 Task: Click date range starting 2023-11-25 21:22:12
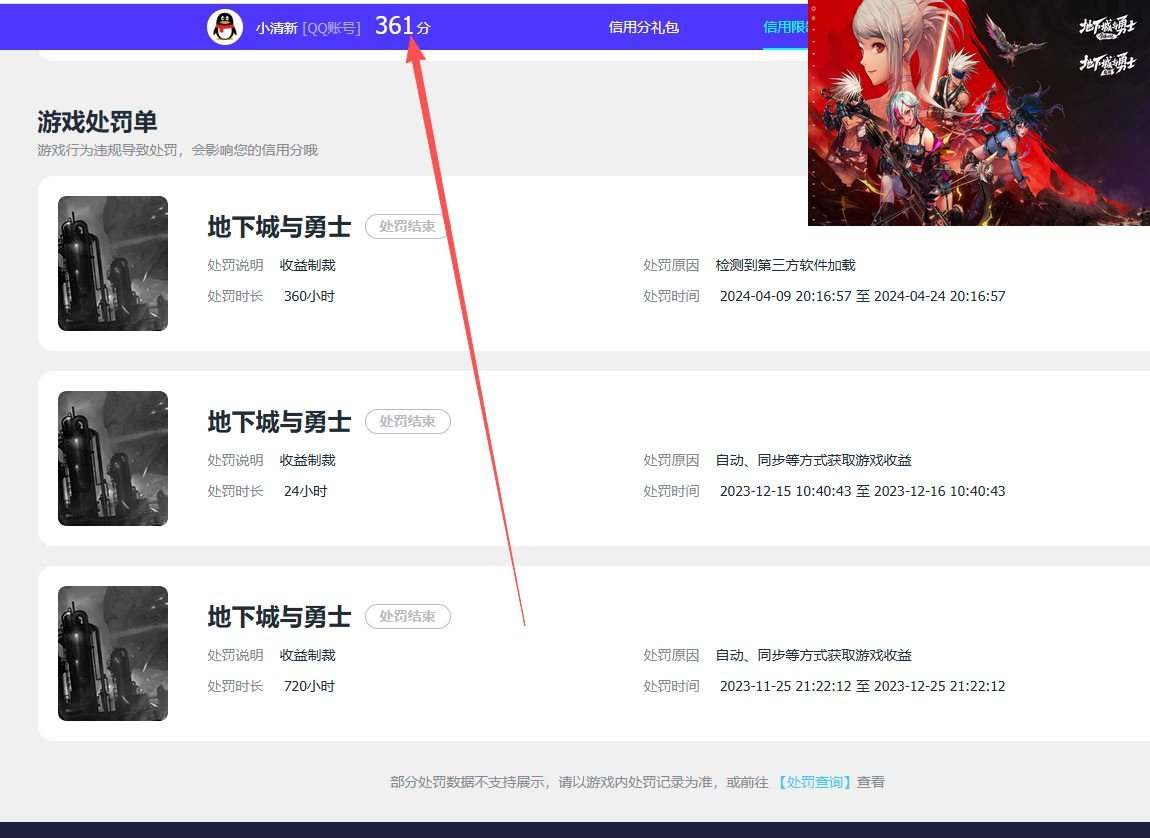tap(862, 686)
